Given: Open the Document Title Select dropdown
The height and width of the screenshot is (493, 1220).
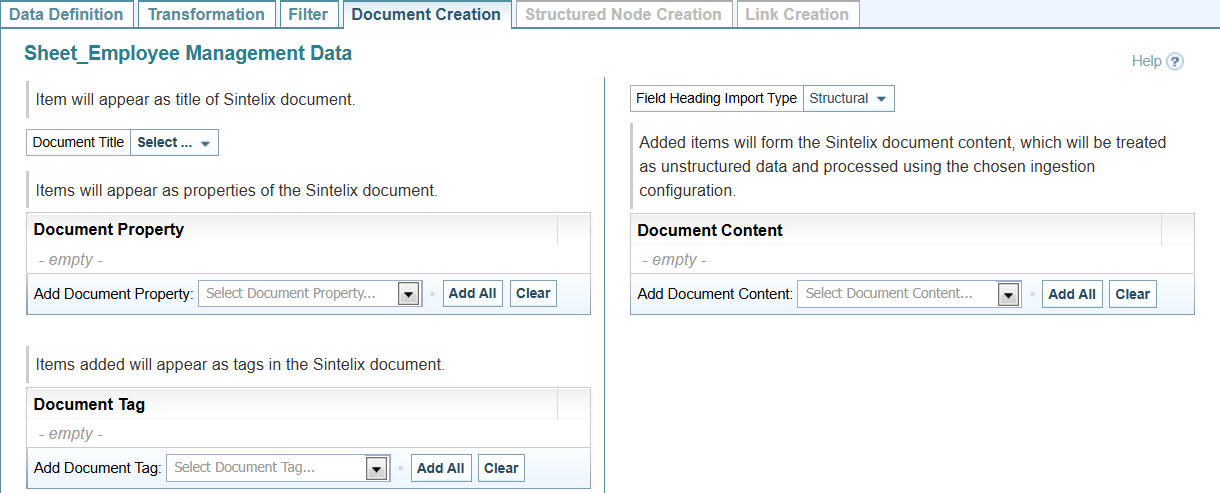Looking at the screenshot, I should pos(174,143).
